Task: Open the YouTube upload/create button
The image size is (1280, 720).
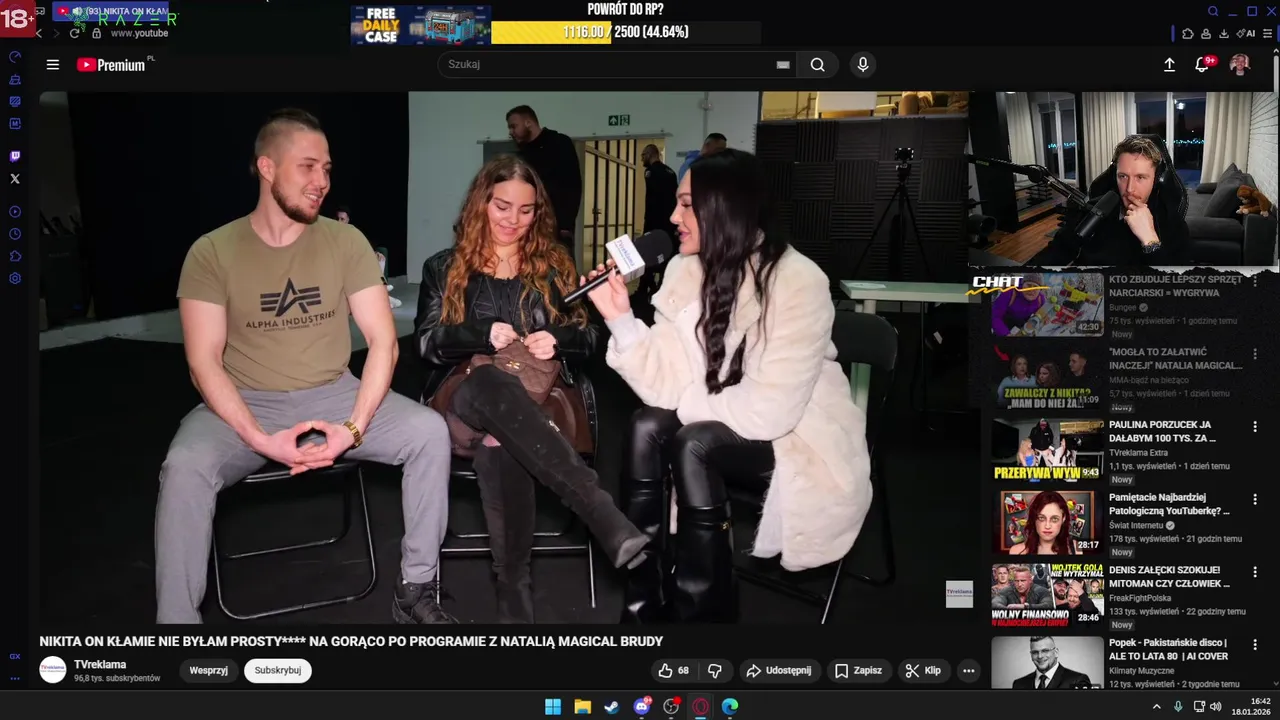Action: (x=1169, y=65)
